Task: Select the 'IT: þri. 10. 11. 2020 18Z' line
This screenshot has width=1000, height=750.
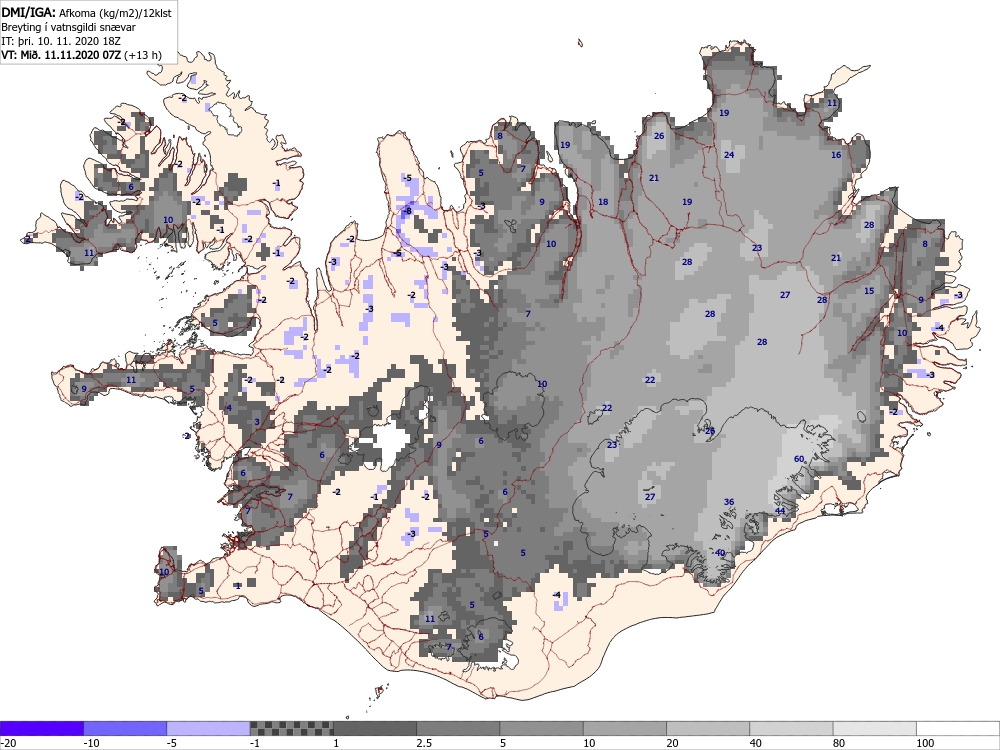Action: coord(61,41)
